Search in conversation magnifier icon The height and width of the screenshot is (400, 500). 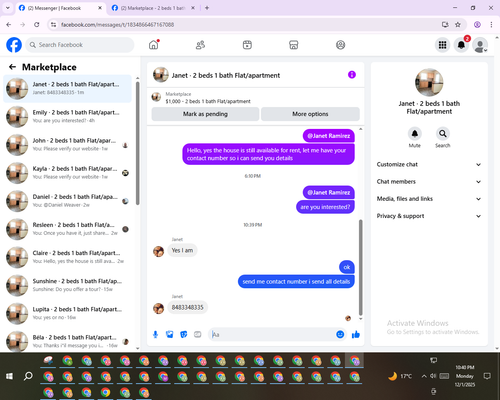(x=442, y=134)
